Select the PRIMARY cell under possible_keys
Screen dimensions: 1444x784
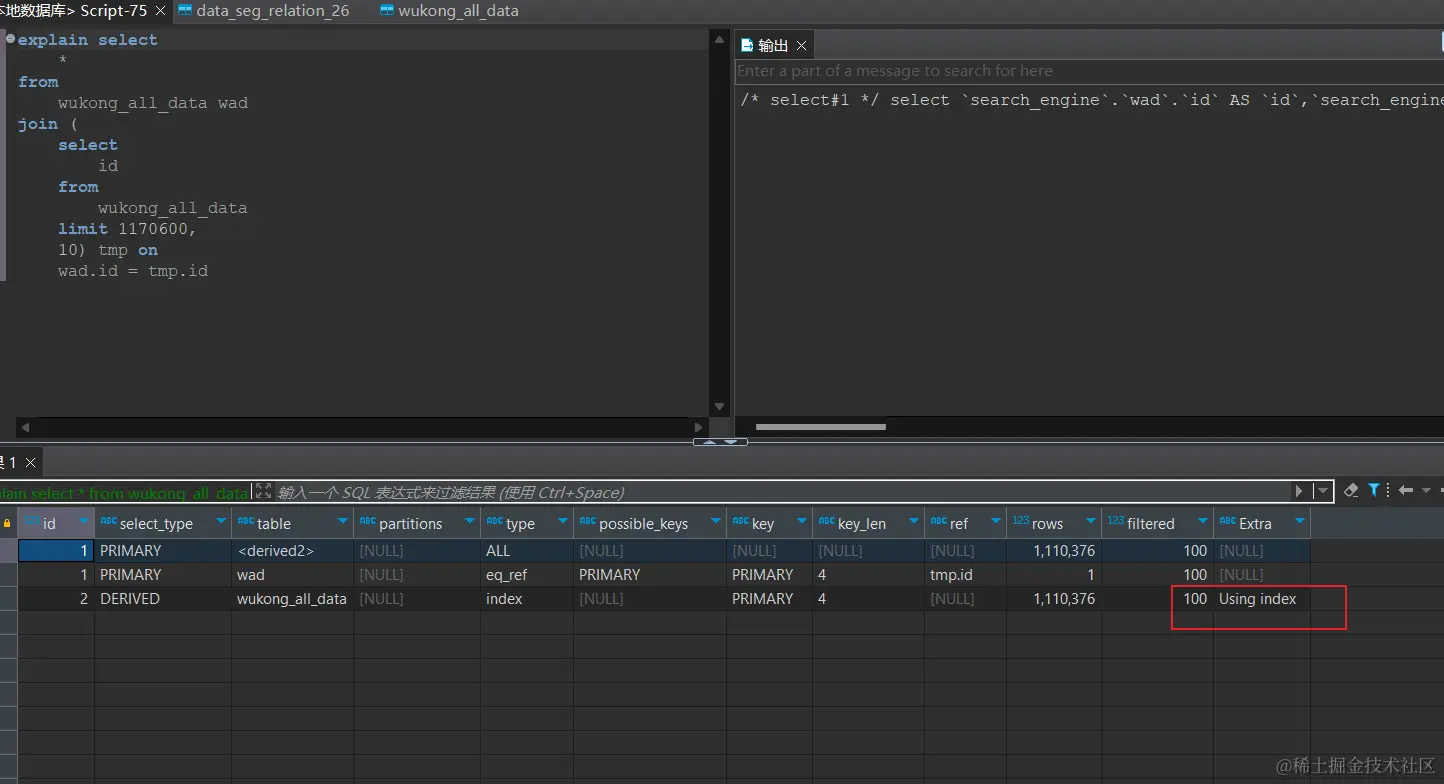[x=650, y=575]
